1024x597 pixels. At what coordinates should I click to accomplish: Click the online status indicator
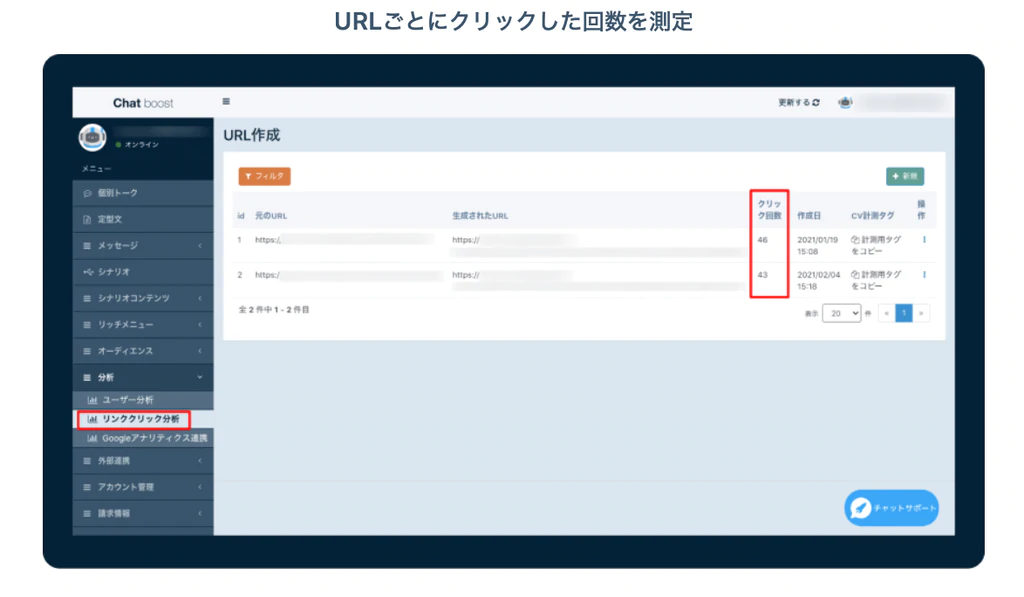pos(116,145)
